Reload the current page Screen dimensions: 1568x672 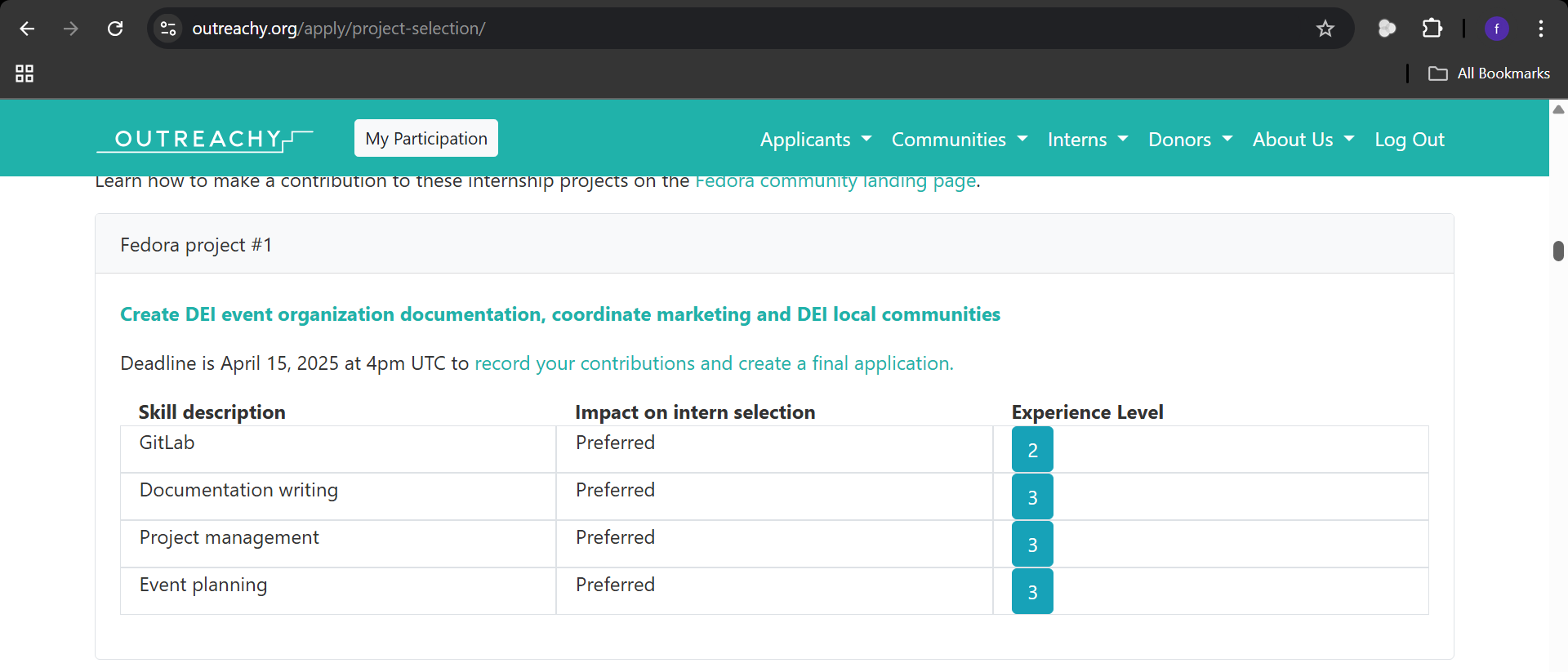[x=115, y=29]
